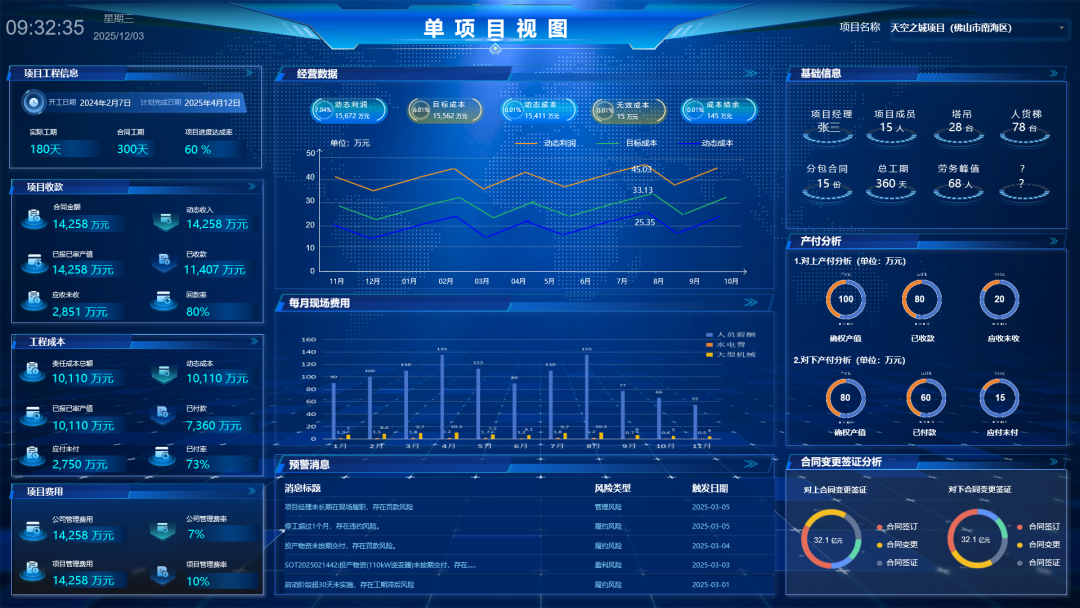Click the 应付未付 15 ring gauge

(999, 398)
